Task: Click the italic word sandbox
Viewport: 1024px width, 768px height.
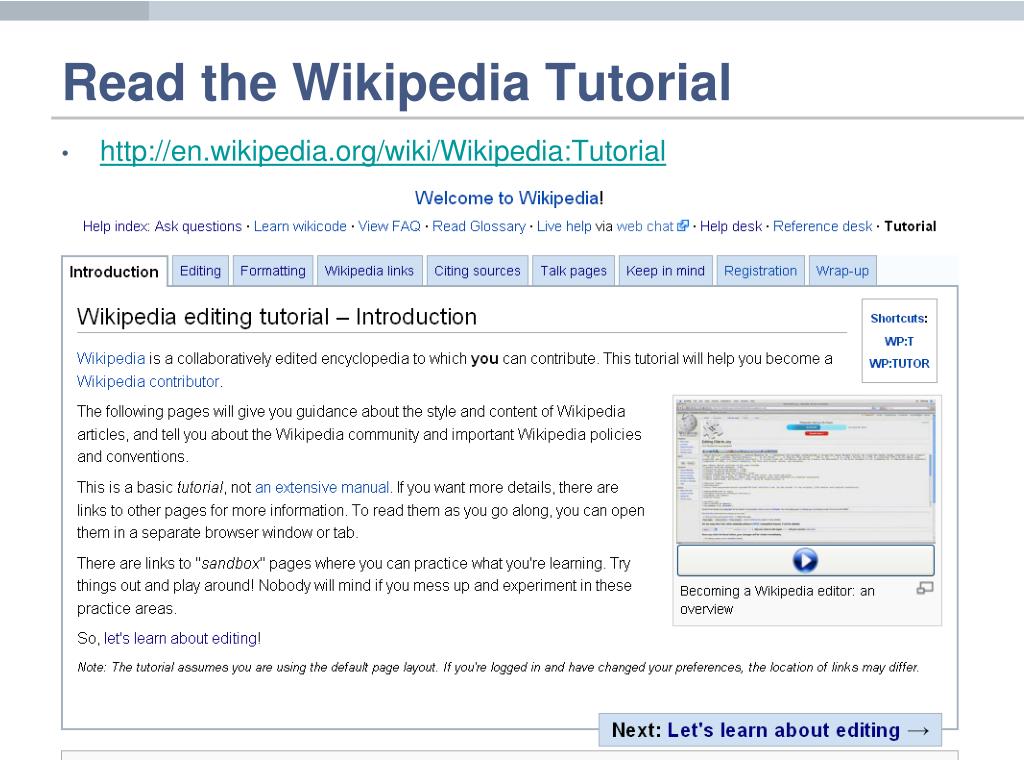Action: [x=231, y=564]
